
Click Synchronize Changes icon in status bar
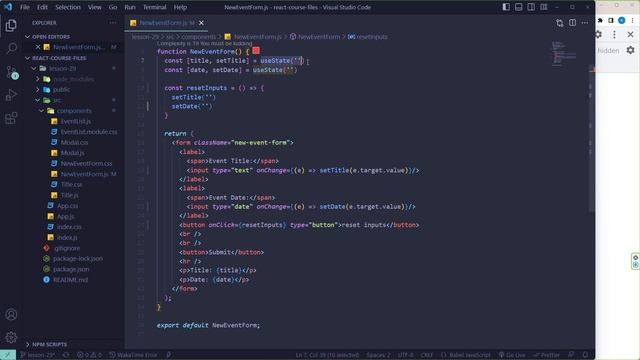pos(66,355)
